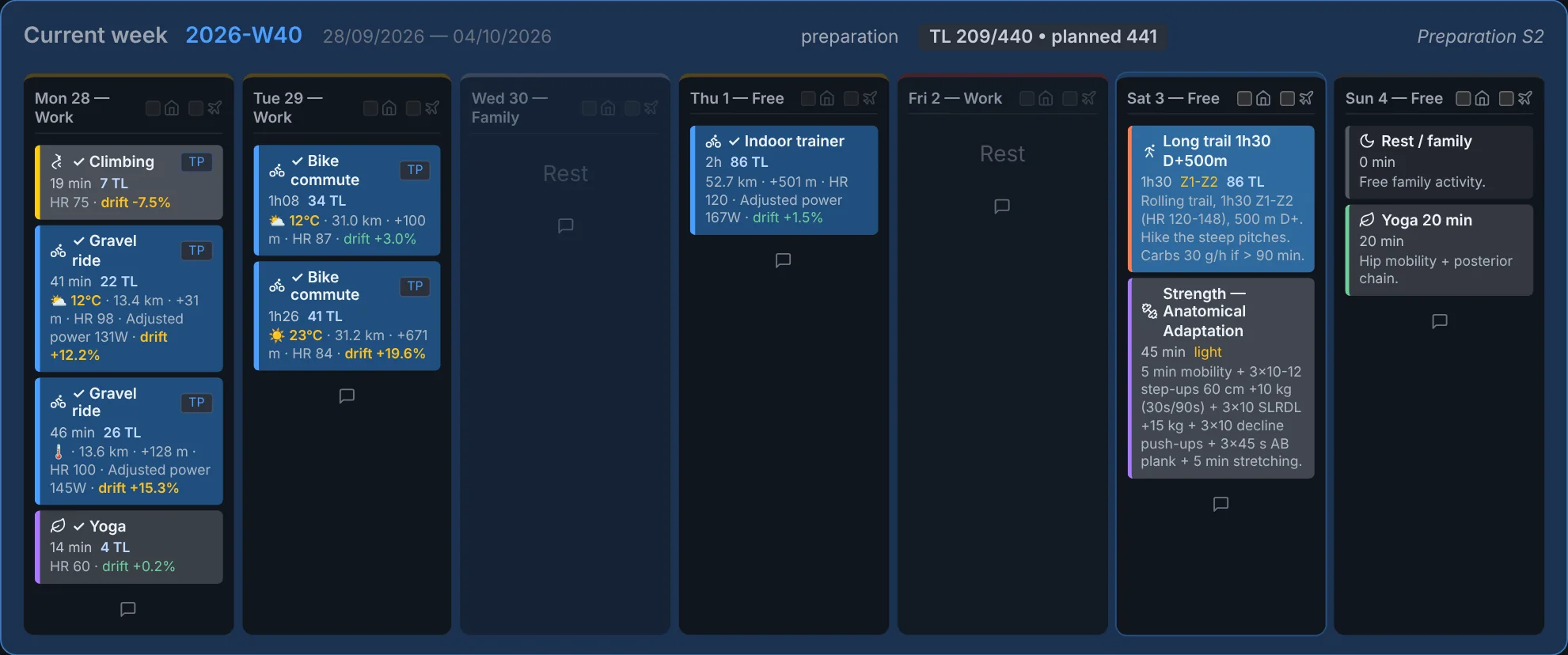Click the 2026-W40 week label
Viewport: 1568px width, 655px height.
[244, 36]
